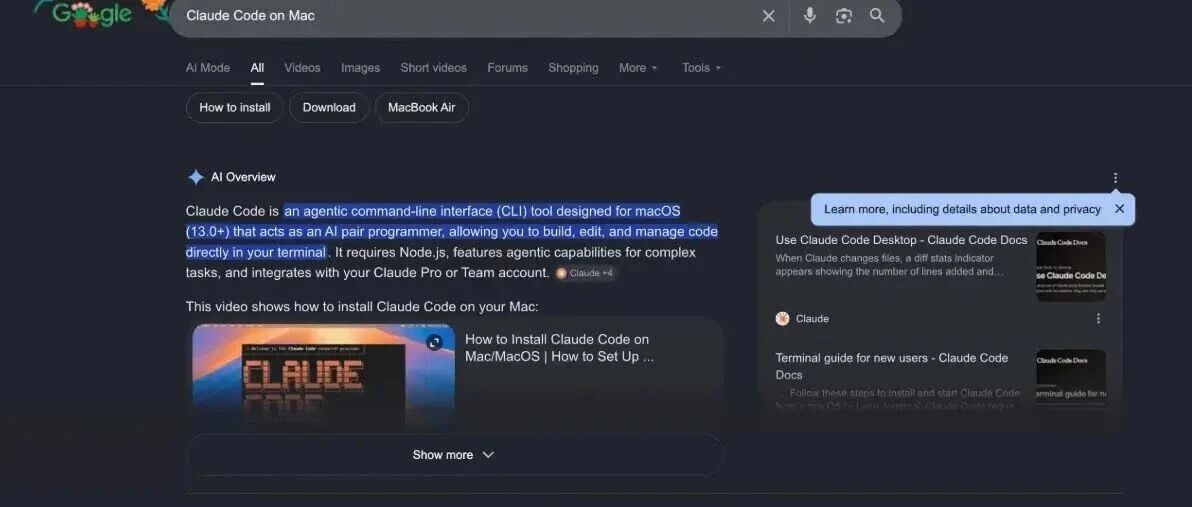This screenshot has width=1192, height=507.
Task: Open the Google logo homepage link
Action: 91,14
